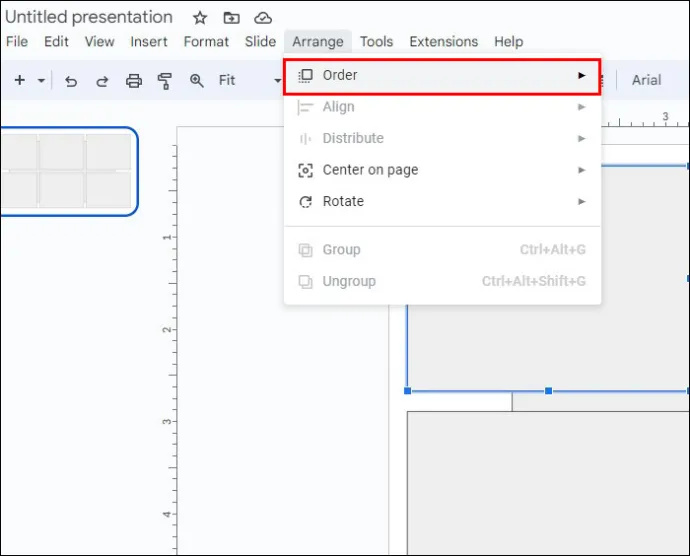Click the bottom-left selection handle
This screenshot has height=556, width=690.
(x=407, y=390)
